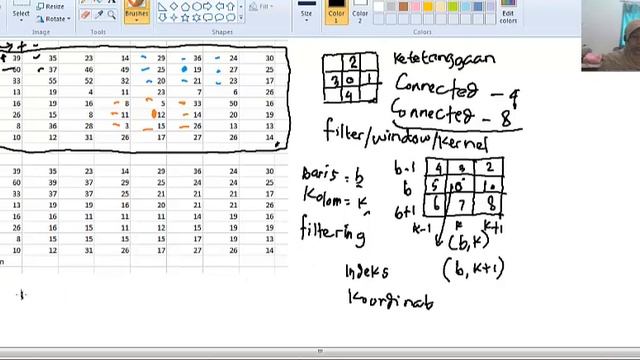Image resolution: width=640 pixels, height=360 pixels.
Task: Select the pentagon shape
Action: (185, 7)
